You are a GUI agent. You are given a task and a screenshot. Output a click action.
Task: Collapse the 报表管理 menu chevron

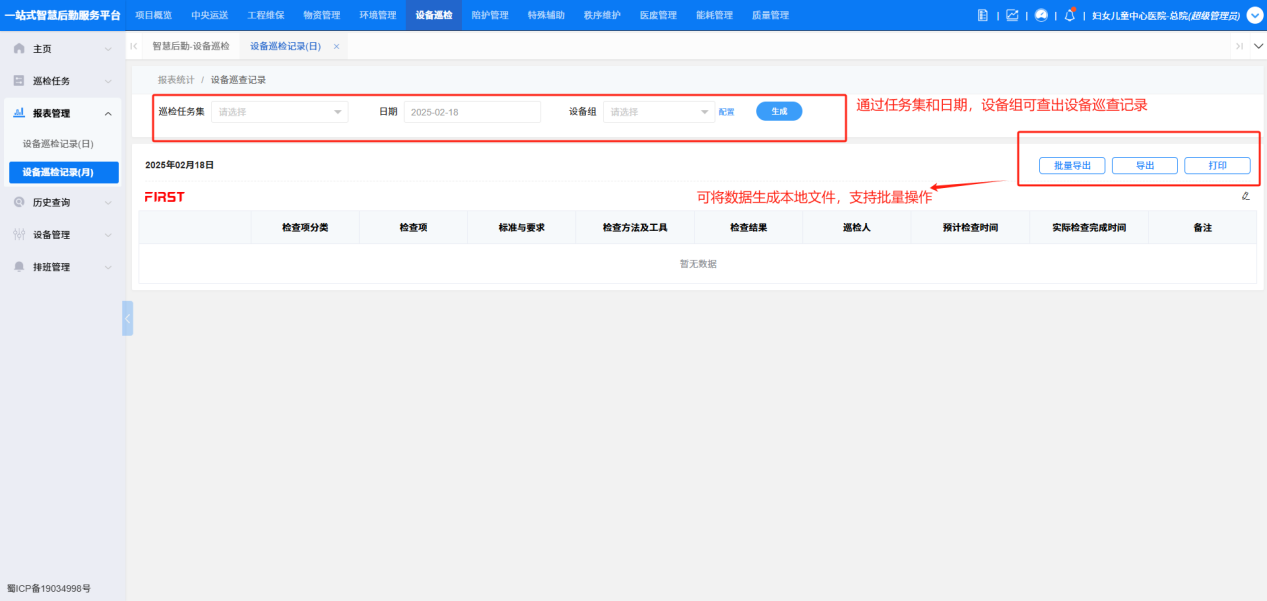tap(108, 114)
